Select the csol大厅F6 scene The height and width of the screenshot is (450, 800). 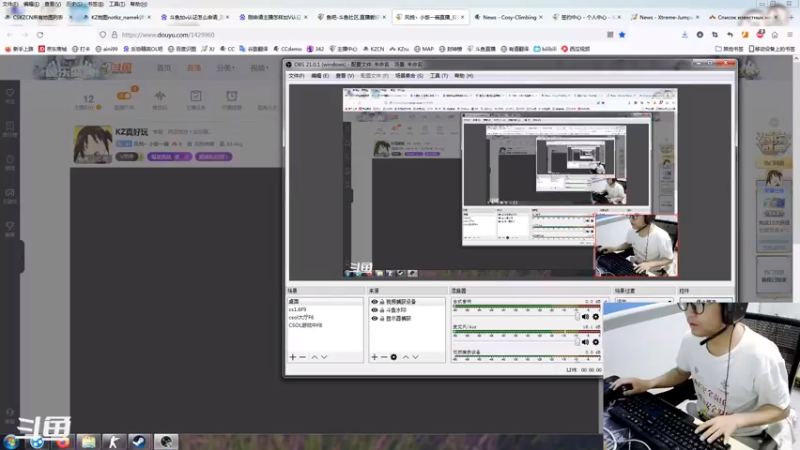(x=325, y=317)
